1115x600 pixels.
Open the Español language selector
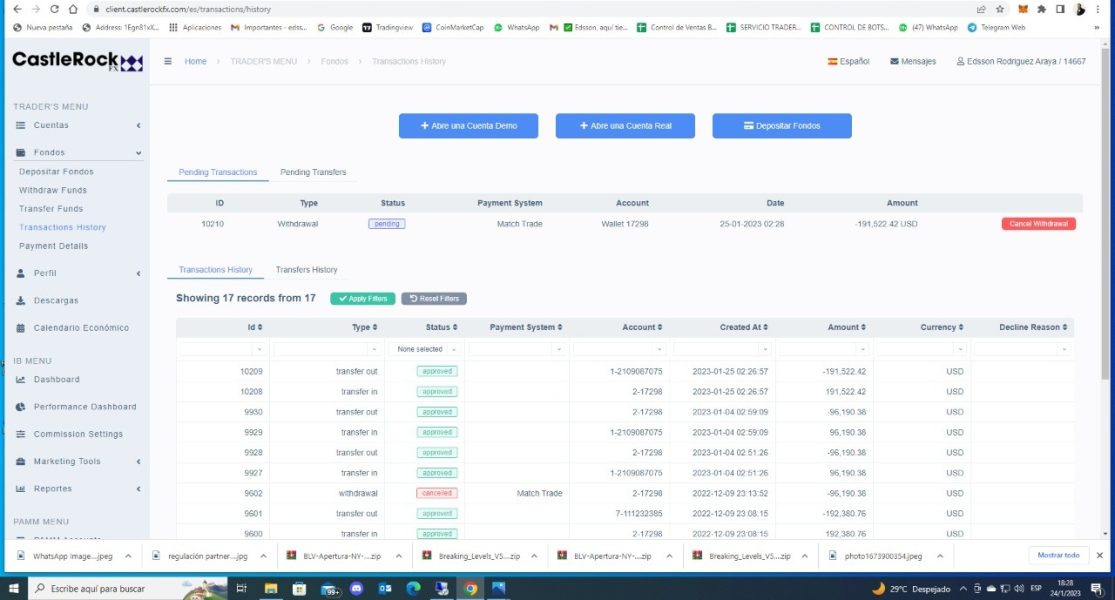[848, 61]
